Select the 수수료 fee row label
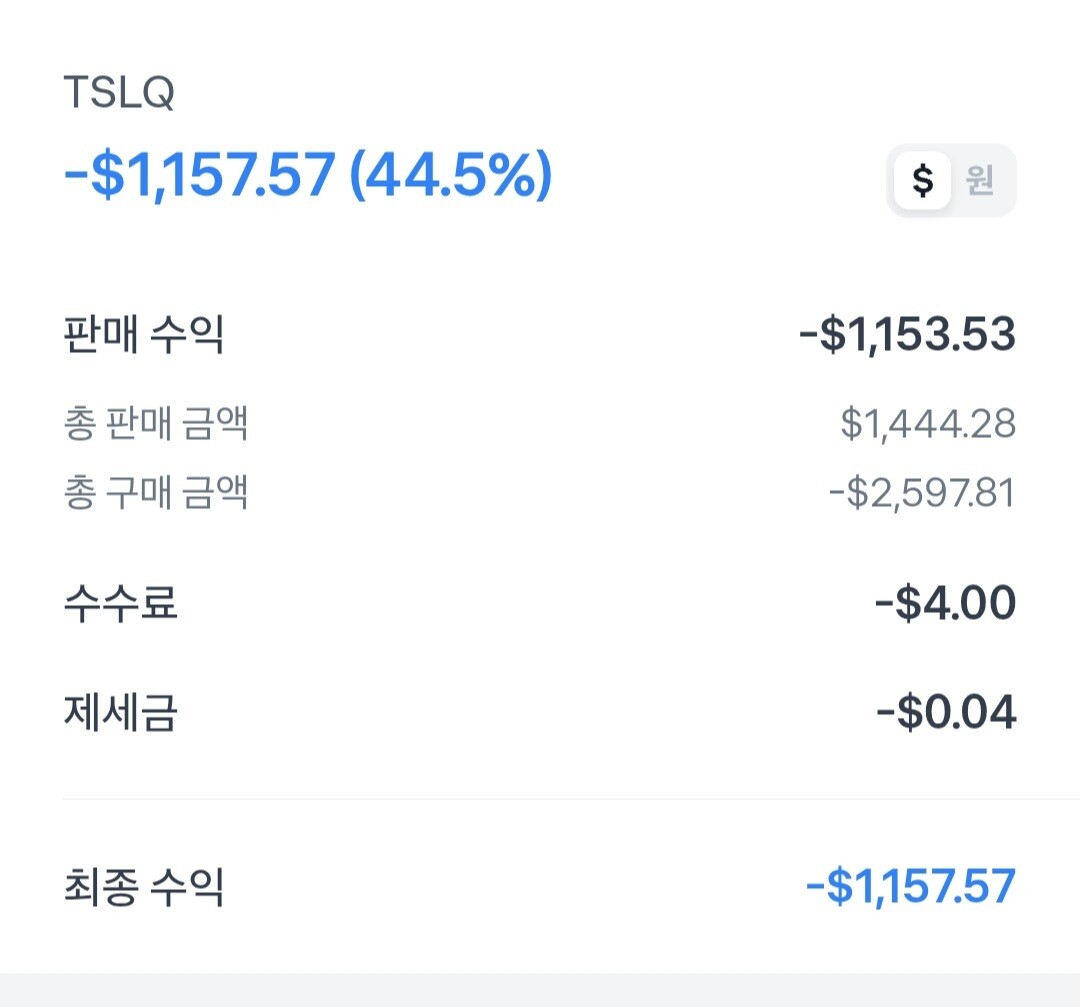The width and height of the screenshot is (1080, 1007). tap(121, 603)
